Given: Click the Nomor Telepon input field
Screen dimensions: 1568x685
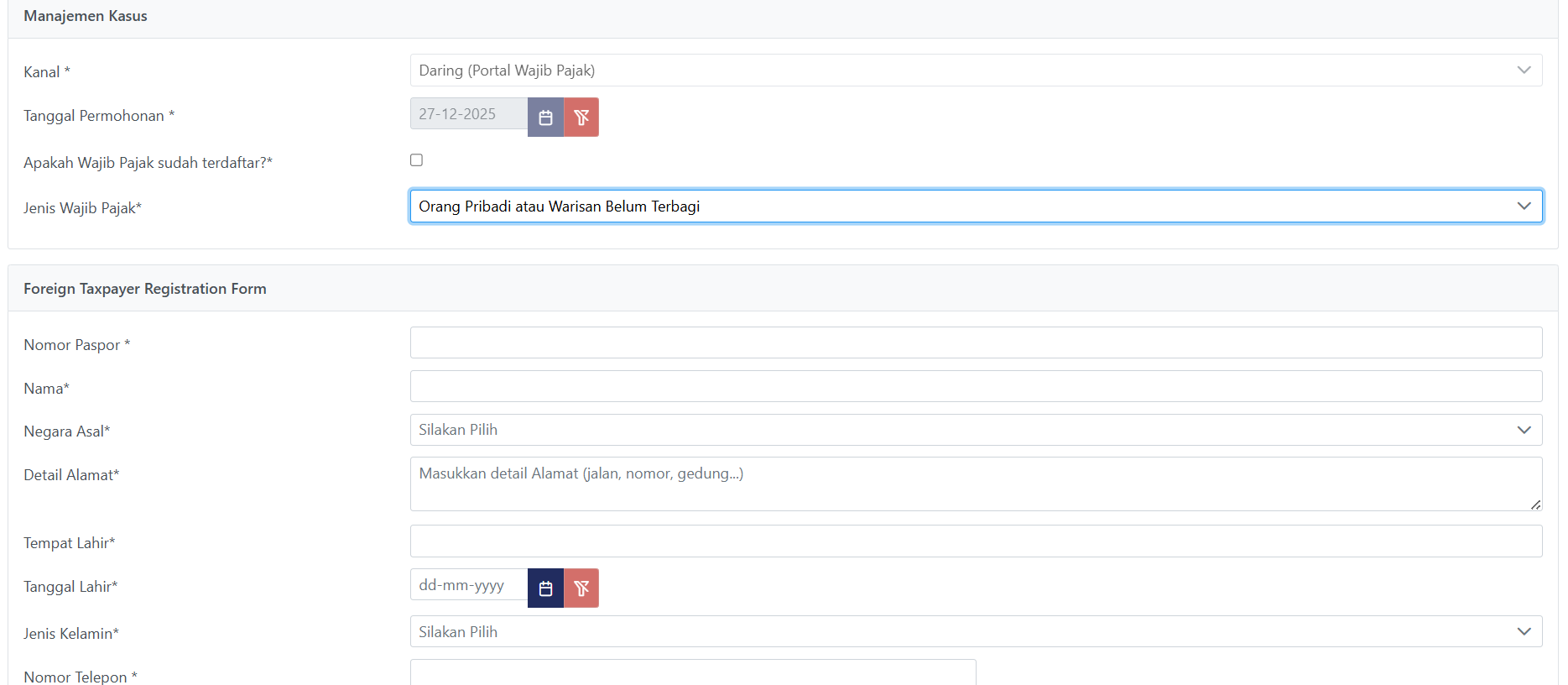Looking at the screenshot, I should [692, 673].
